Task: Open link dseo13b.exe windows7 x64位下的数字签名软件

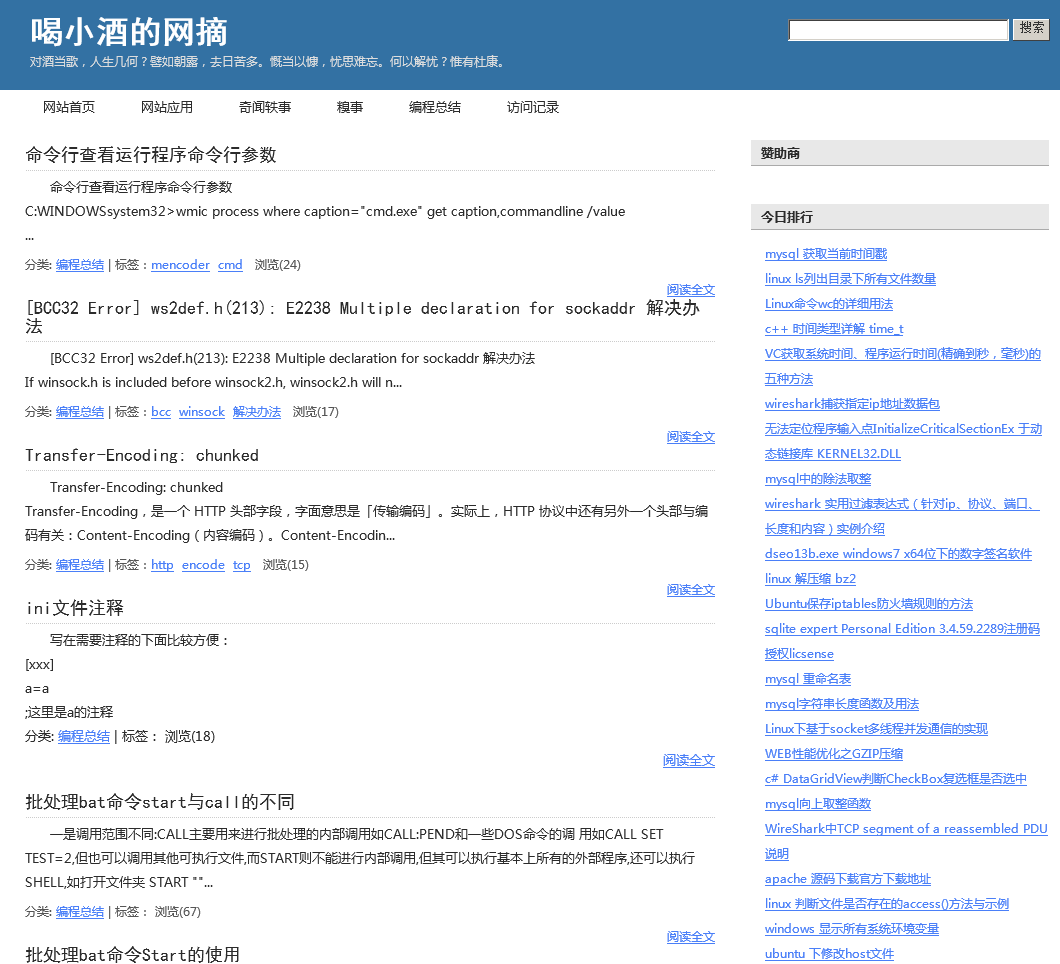Action: pyautogui.click(x=898, y=554)
